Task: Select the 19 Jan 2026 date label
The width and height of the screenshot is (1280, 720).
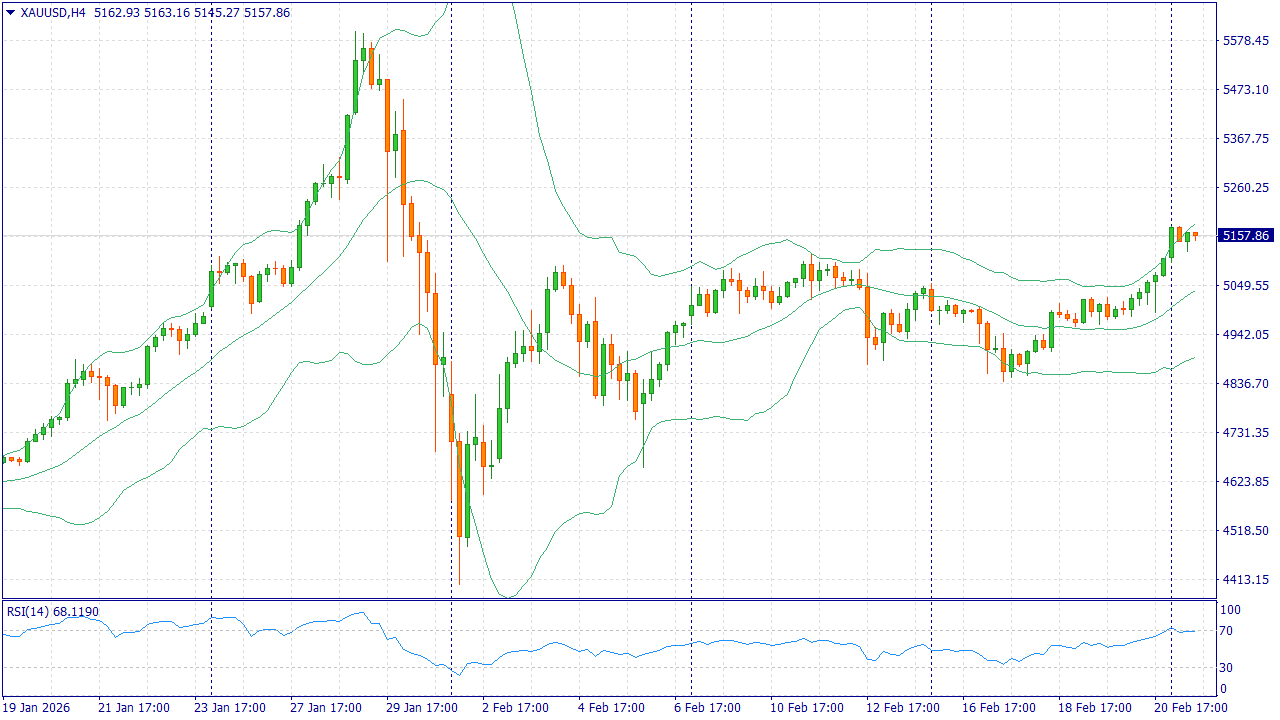Action: (x=37, y=708)
